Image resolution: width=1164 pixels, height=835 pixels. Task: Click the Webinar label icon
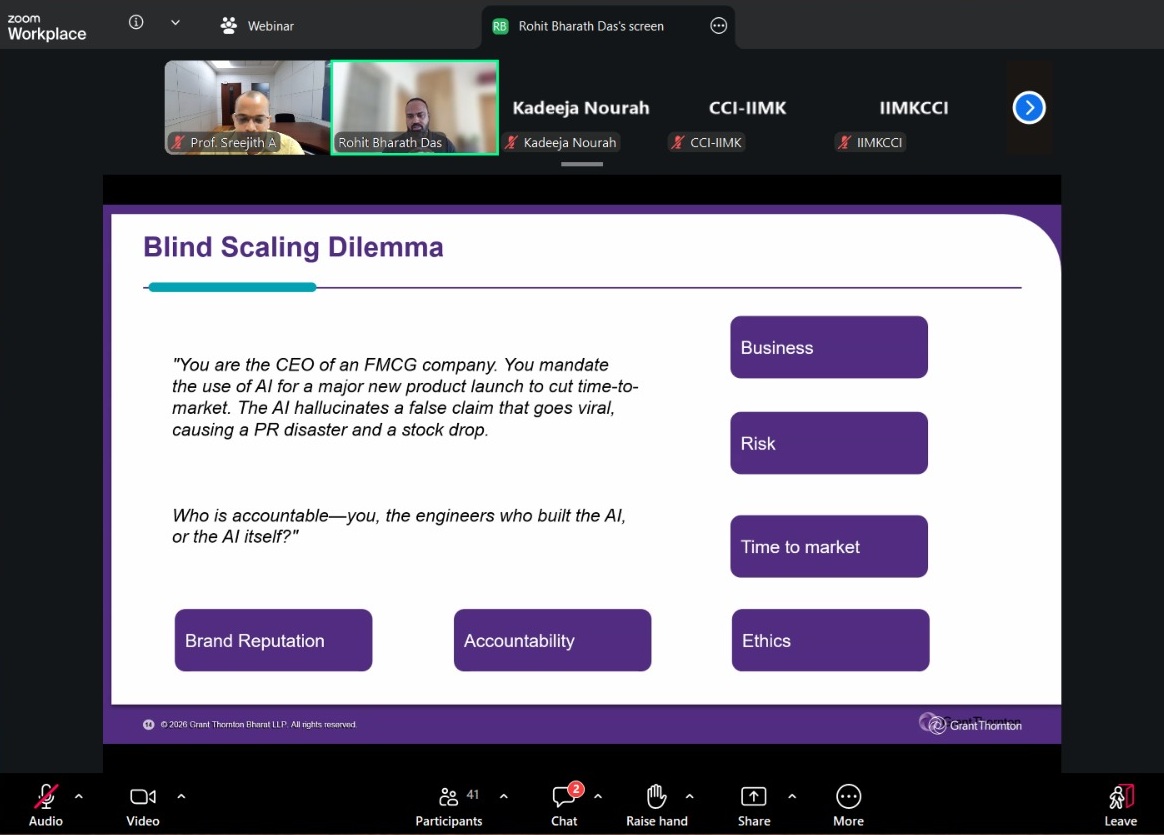click(x=229, y=25)
